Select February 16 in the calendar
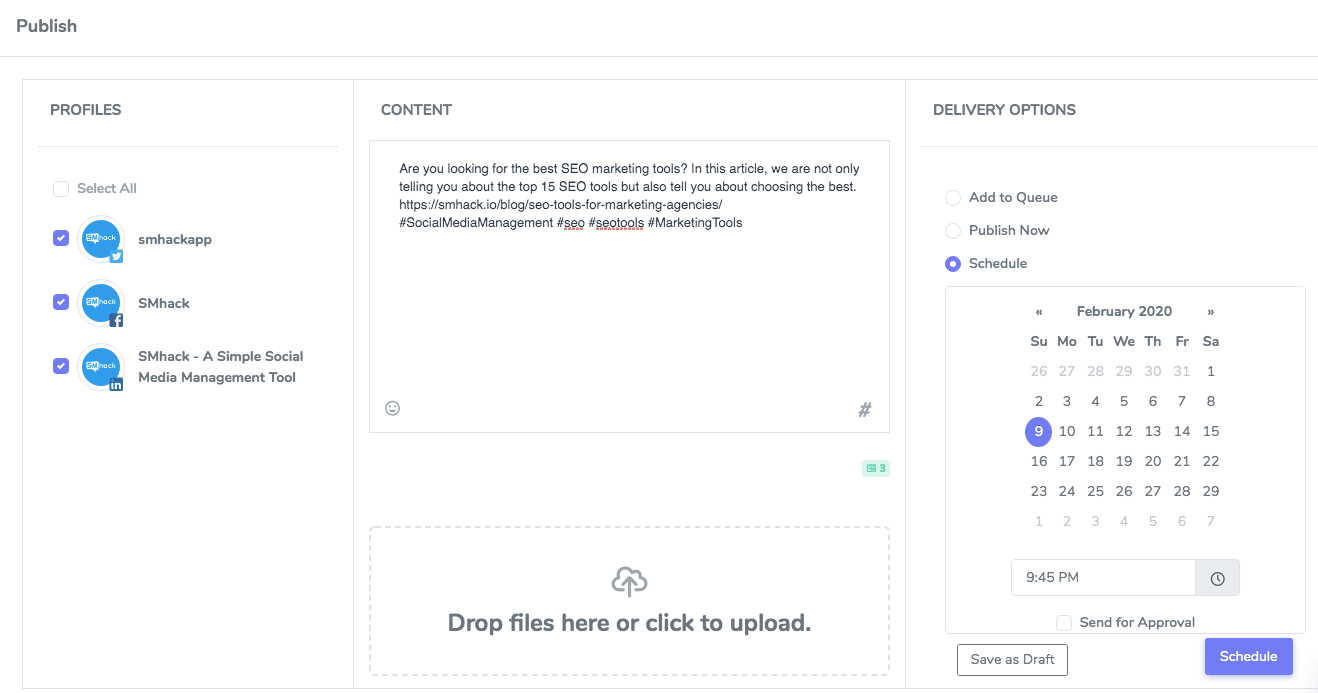 (1039, 462)
